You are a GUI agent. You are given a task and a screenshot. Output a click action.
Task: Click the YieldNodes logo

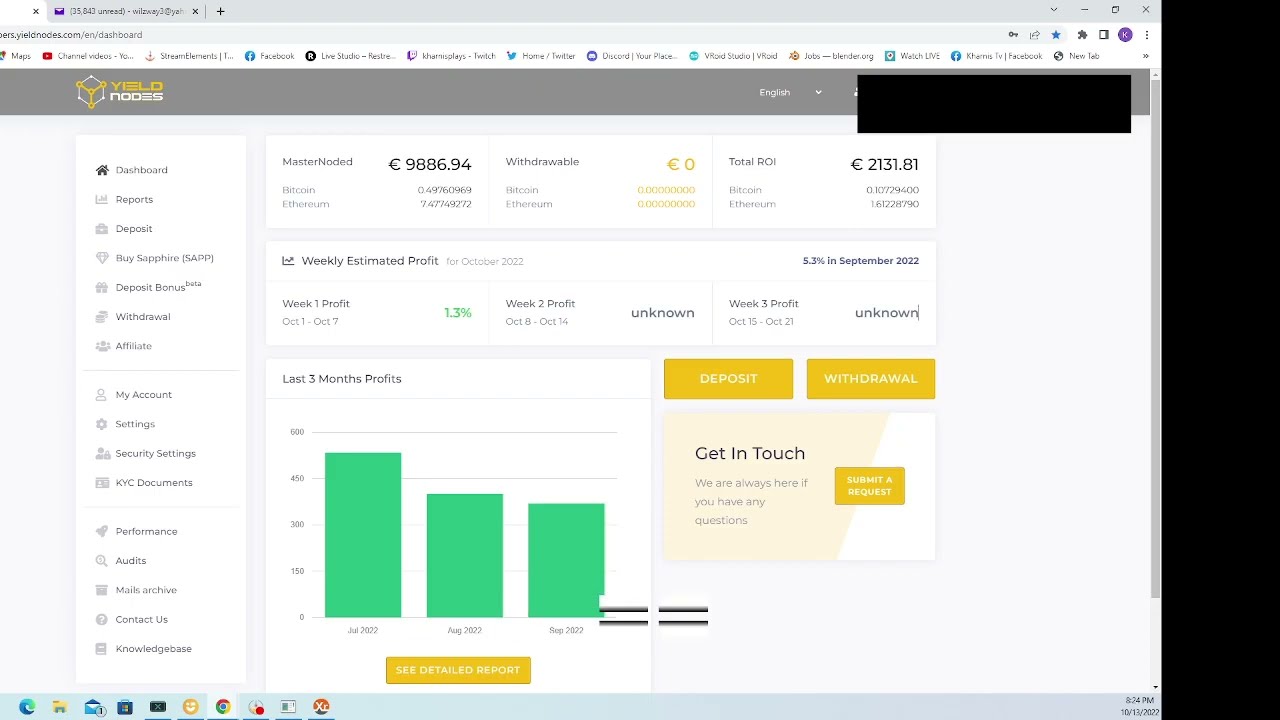(119, 92)
